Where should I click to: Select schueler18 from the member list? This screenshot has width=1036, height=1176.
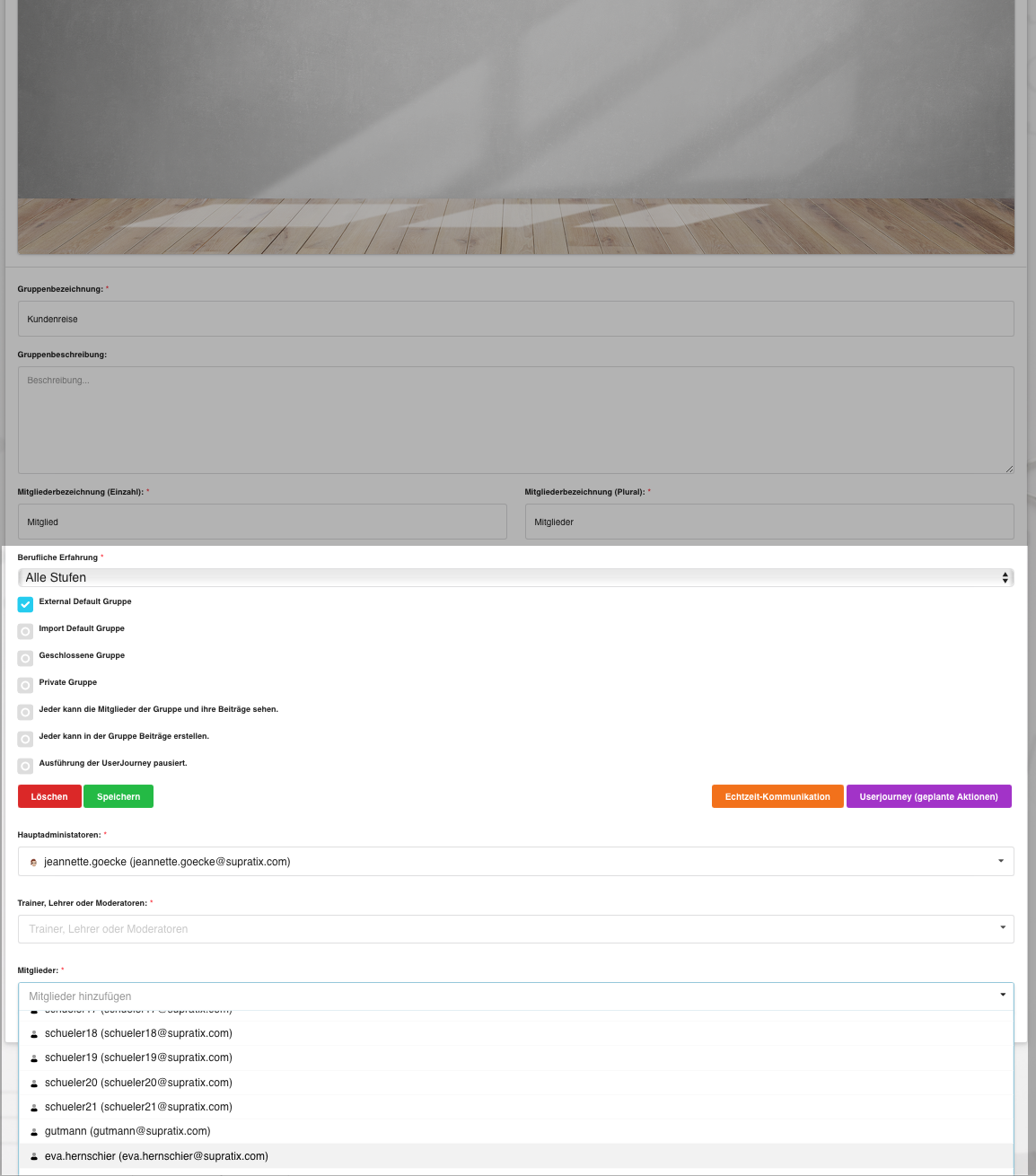pos(515,1033)
